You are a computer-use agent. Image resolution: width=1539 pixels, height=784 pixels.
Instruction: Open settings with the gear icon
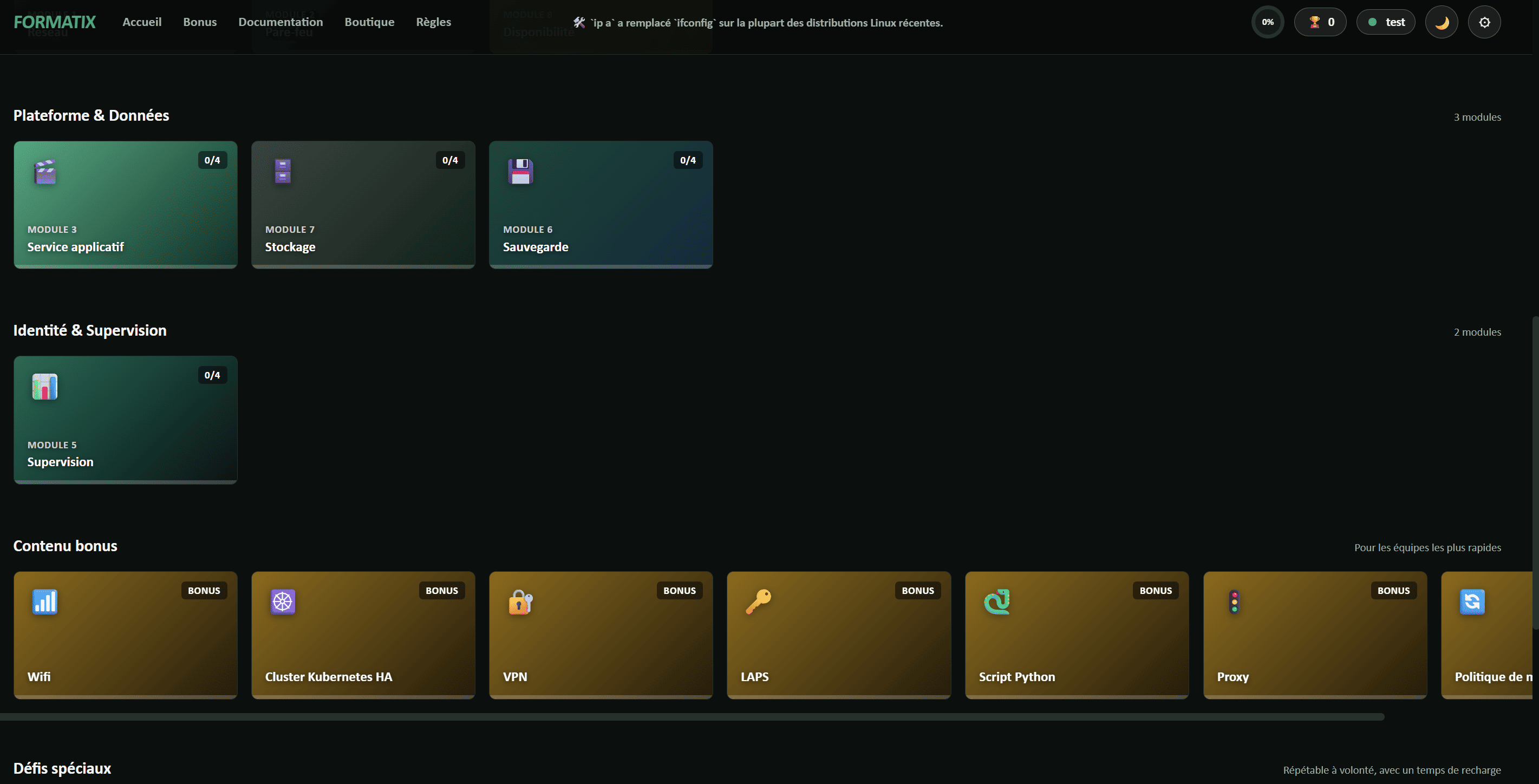[x=1485, y=22]
